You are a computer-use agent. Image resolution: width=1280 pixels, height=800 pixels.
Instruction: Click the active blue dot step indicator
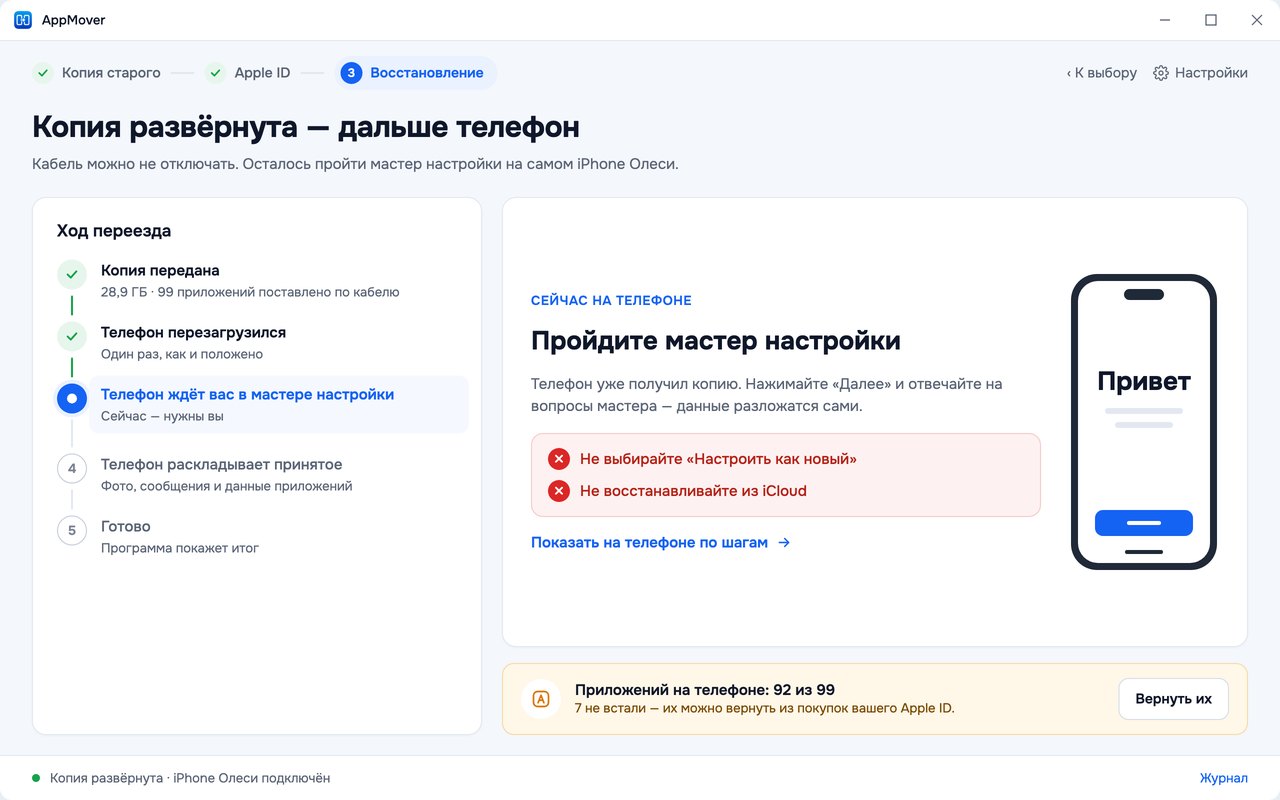pyautogui.click(x=71, y=399)
